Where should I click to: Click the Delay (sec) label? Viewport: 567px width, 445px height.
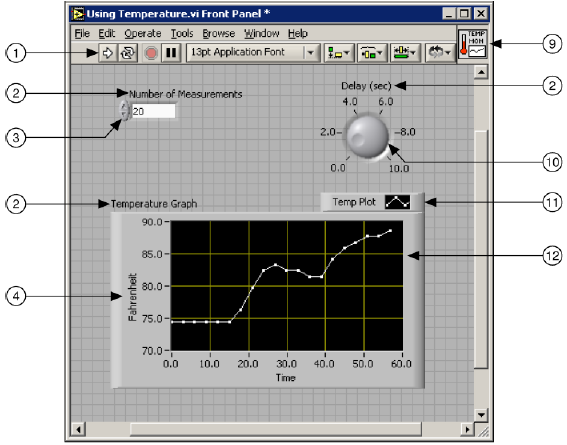[x=366, y=86]
